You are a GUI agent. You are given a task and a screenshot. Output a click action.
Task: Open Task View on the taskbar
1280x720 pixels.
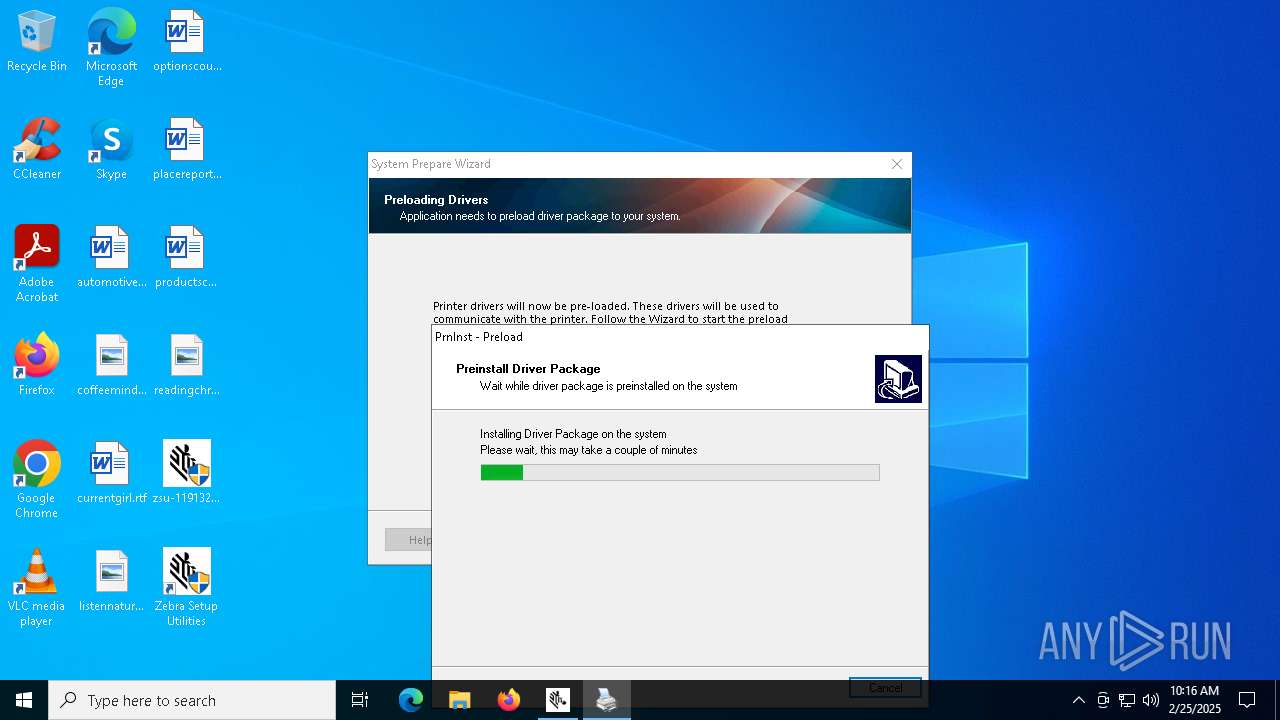360,700
